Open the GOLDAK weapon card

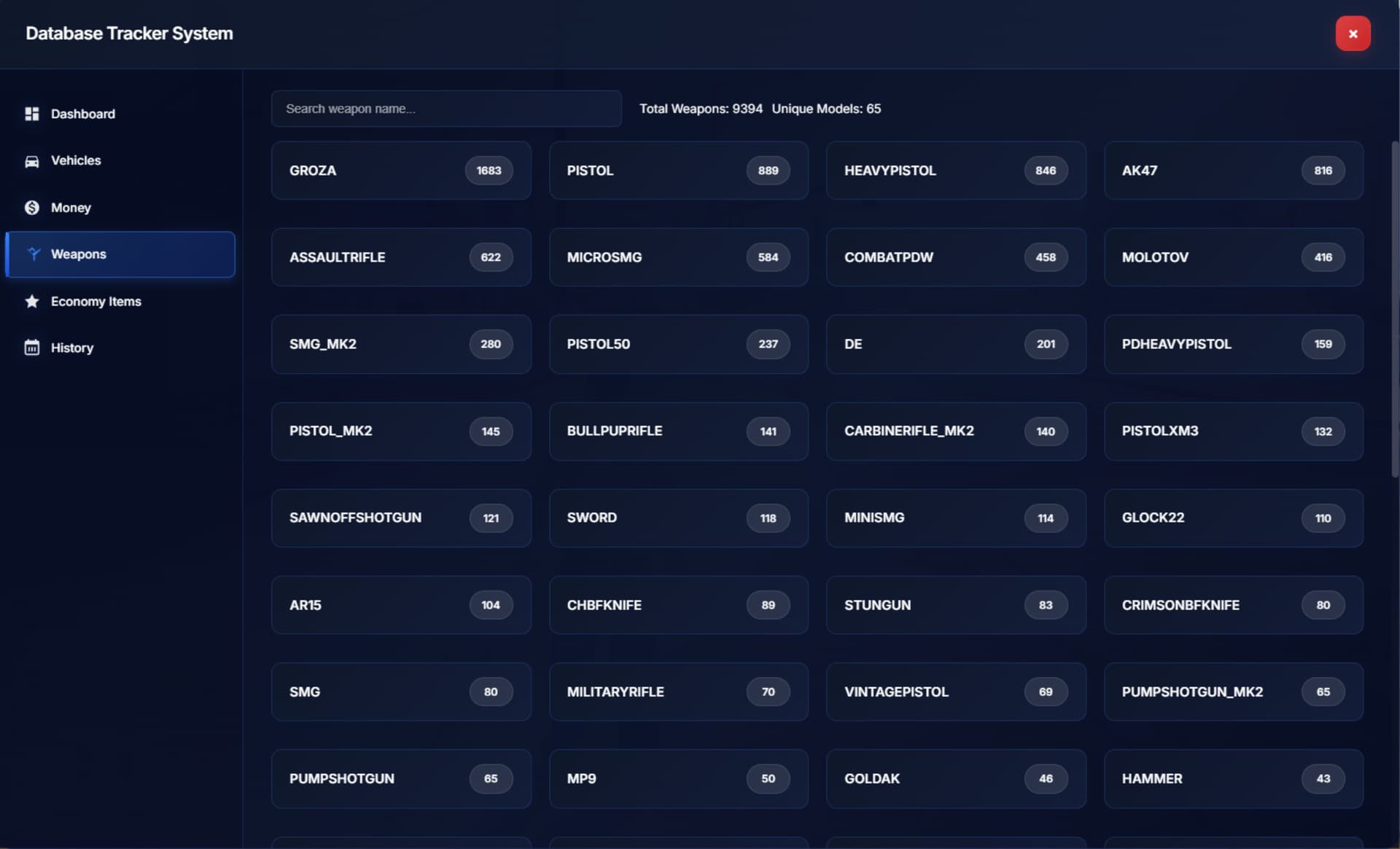pos(956,779)
